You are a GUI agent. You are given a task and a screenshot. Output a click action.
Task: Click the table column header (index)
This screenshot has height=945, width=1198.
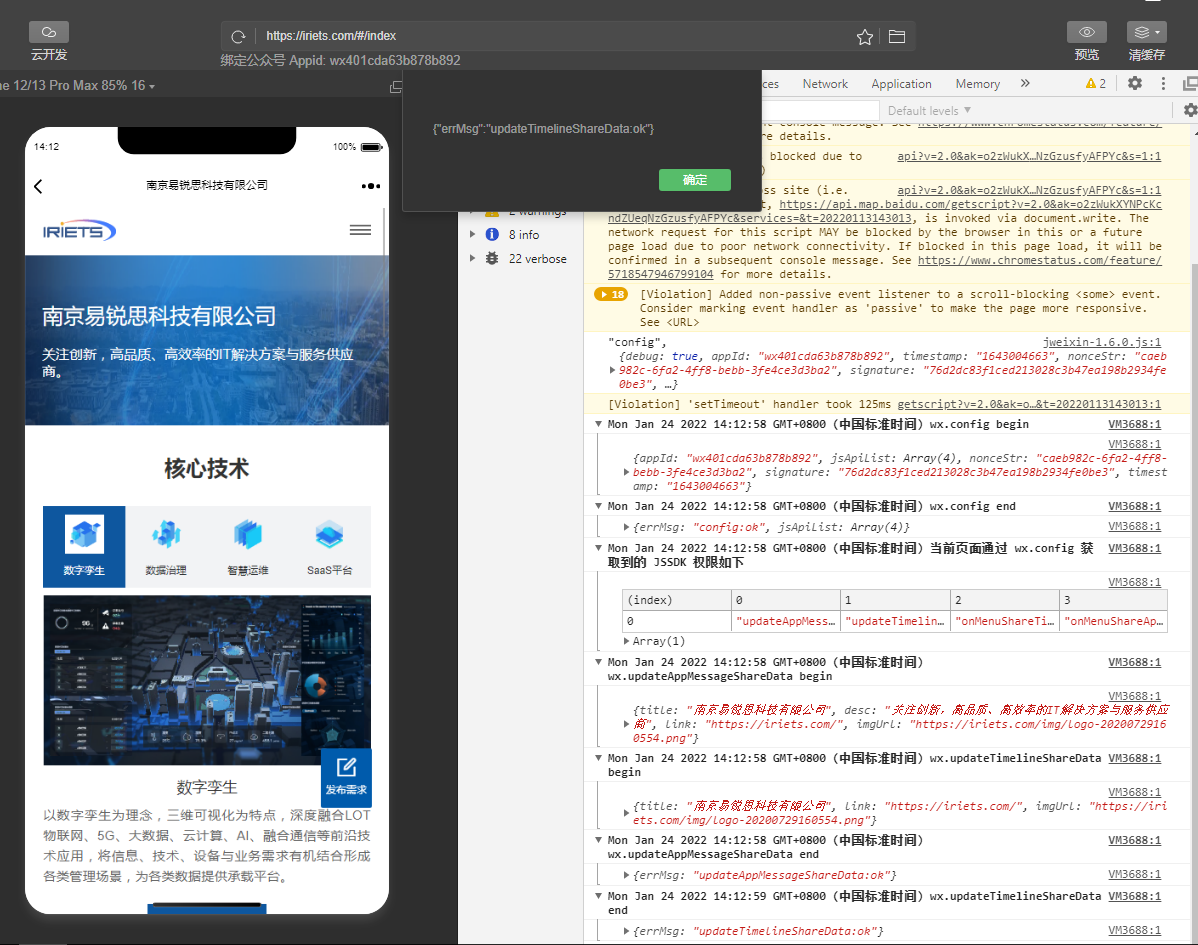pos(677,600)
